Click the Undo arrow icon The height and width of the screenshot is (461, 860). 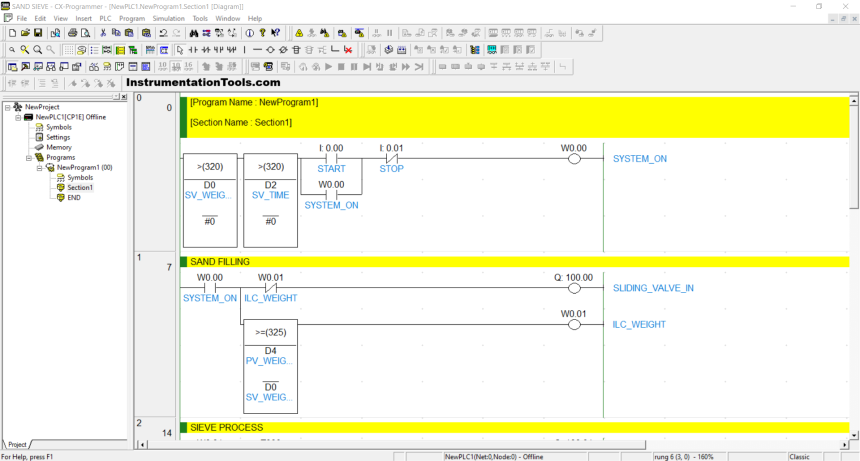[163, 33]
